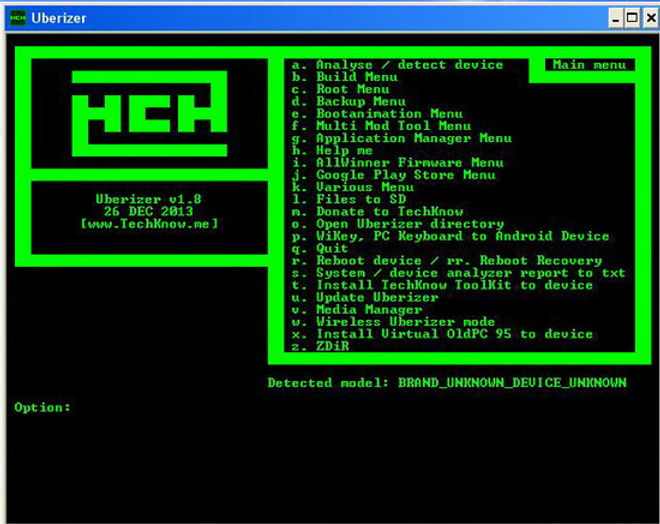Select 'i. AllWinner Firmware Menu' entry

(397, 162)
